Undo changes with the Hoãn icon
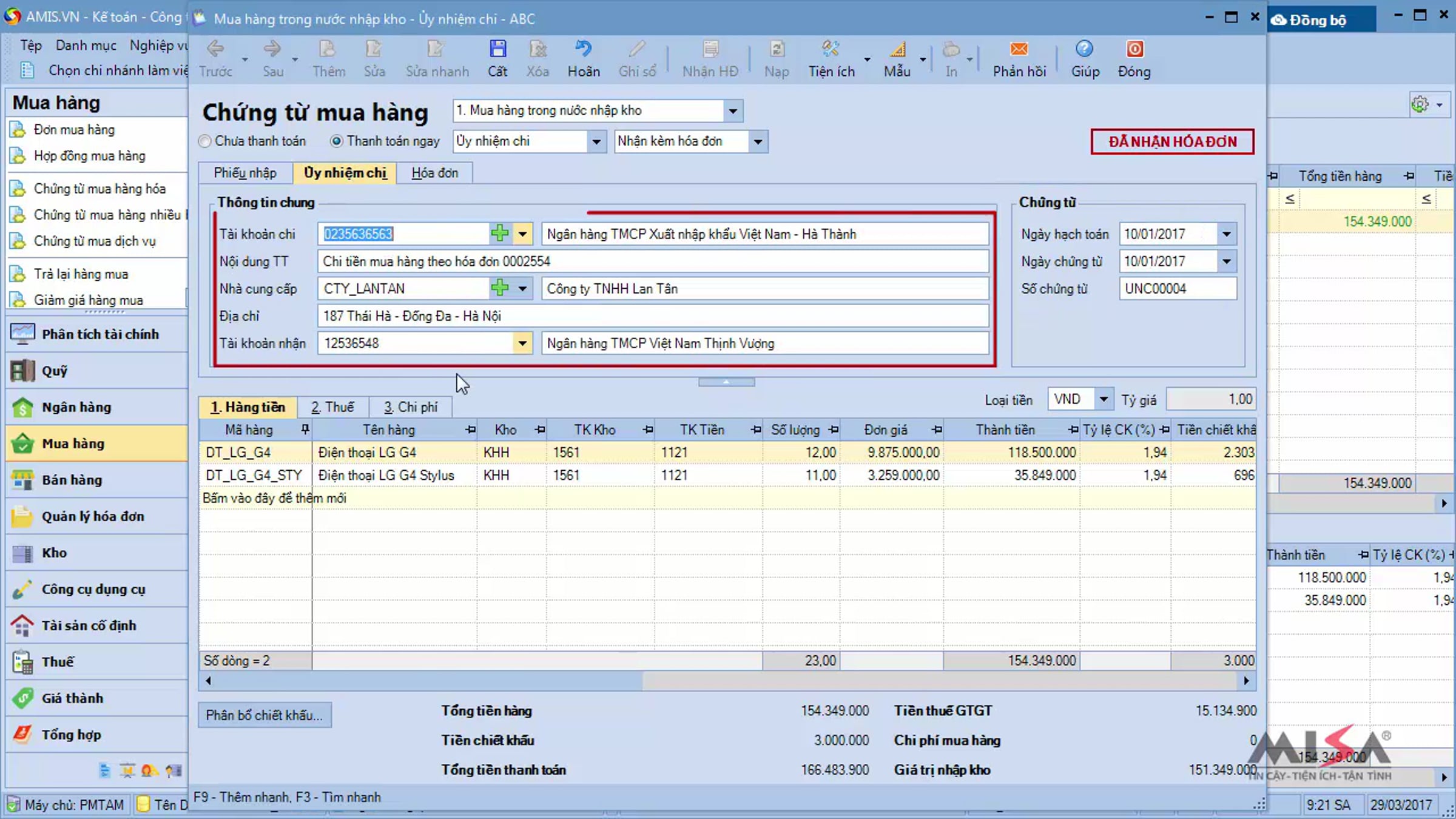The image size is (1456, 819). tap(584, 49)
